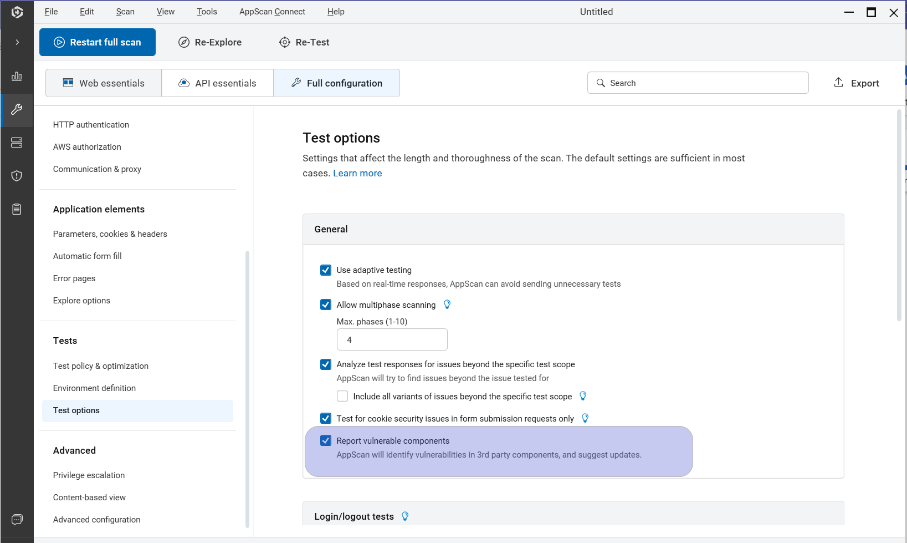Open Content-based view settings
This screenshot has width=907, height=543.
[89, 497]
